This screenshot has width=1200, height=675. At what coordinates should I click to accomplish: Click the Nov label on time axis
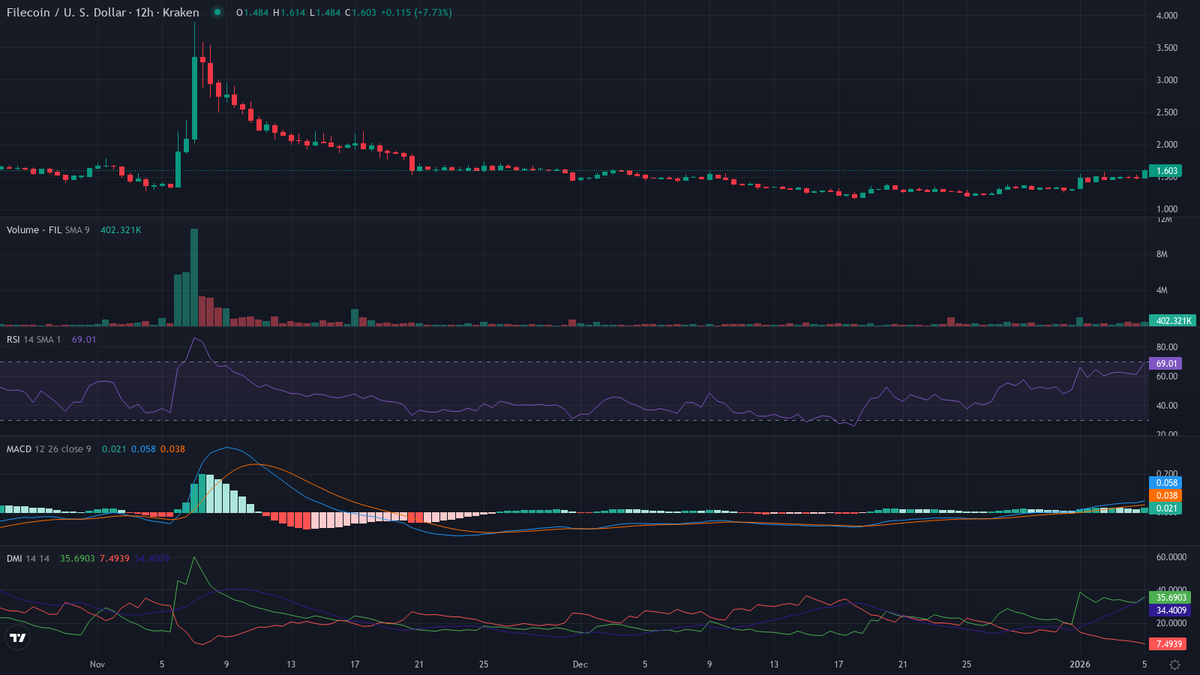pos(97,663)
